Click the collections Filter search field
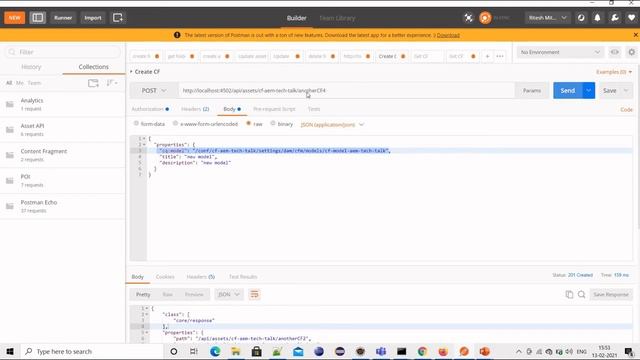Screen dimensions: 640x360 click(63, 52)
